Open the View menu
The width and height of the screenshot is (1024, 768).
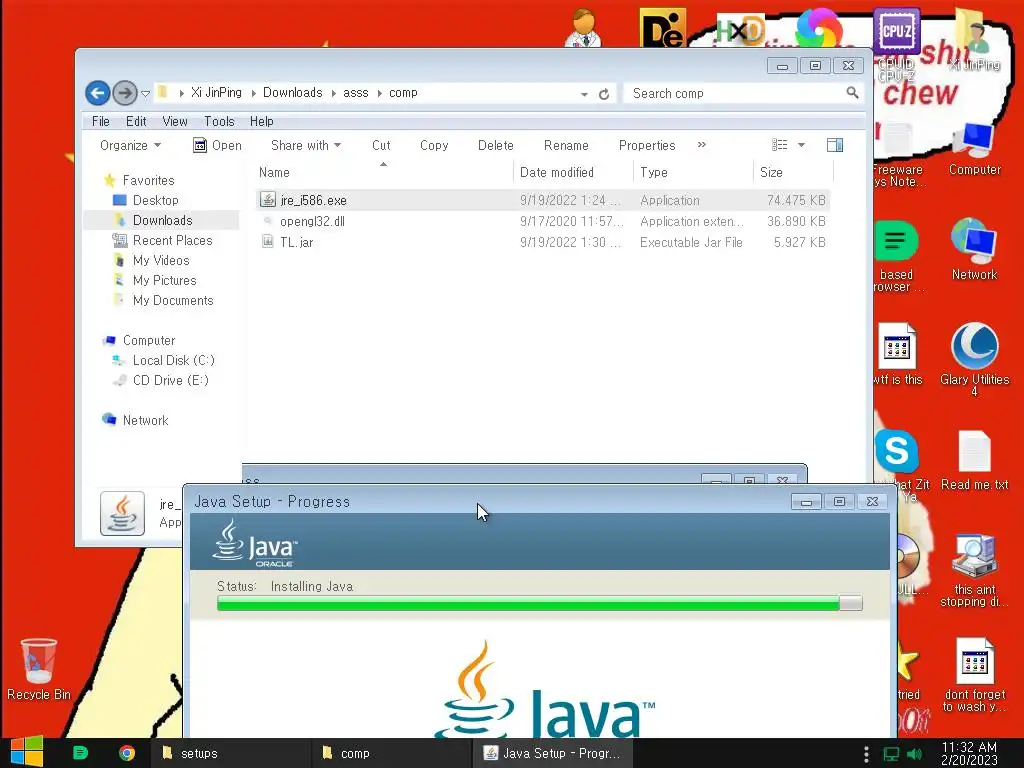pos(174,121)
